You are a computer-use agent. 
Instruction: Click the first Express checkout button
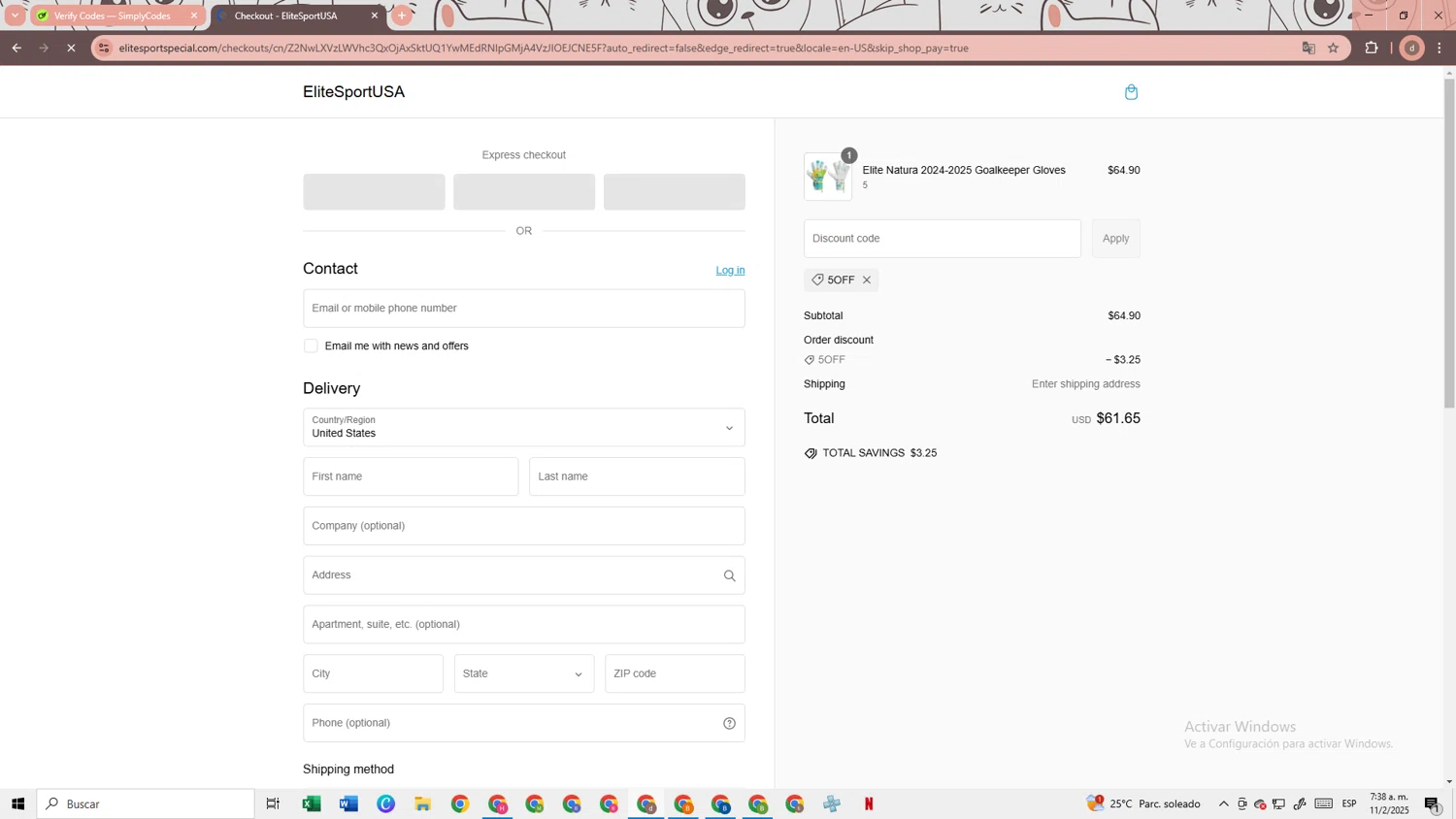[374, 192]
